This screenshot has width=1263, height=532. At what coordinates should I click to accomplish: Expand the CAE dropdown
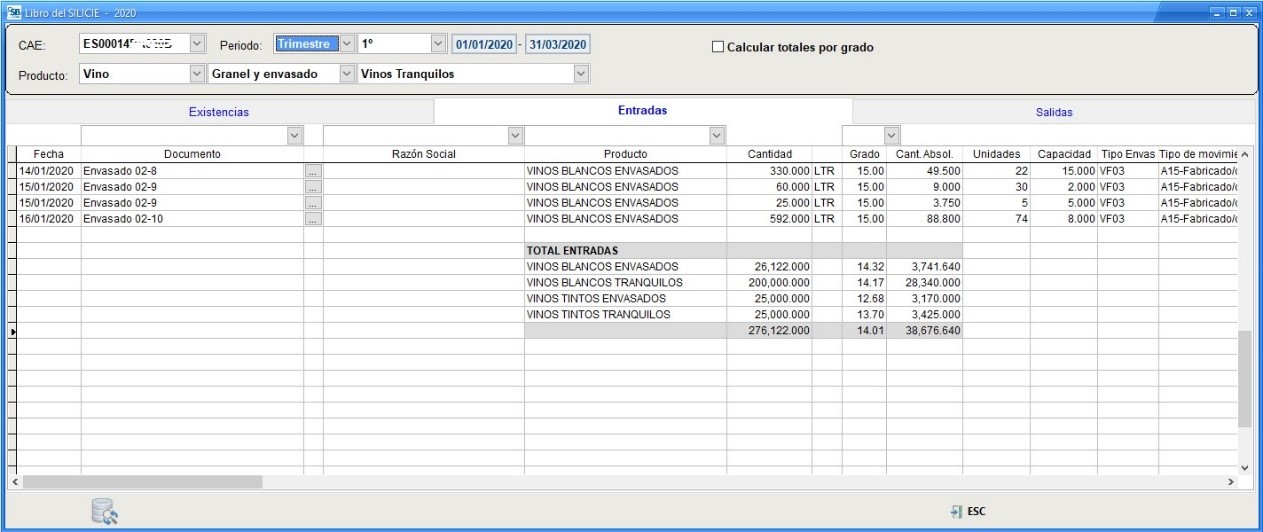[x=196, y=45]
